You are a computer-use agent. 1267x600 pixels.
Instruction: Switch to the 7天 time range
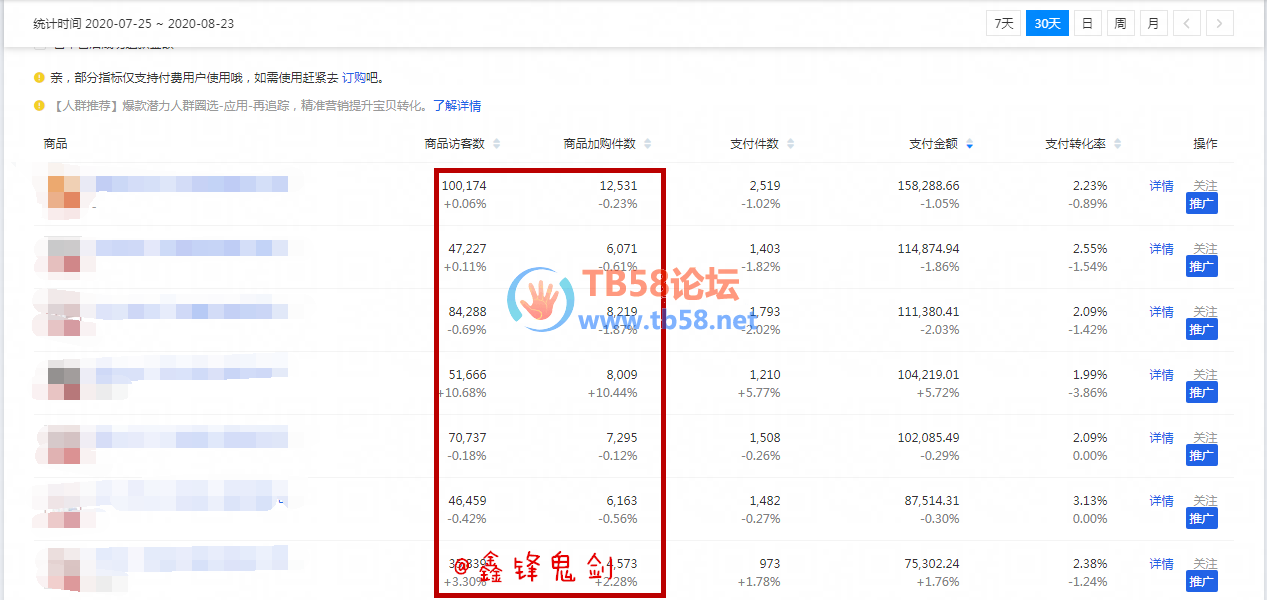(x=1003, y=23)
